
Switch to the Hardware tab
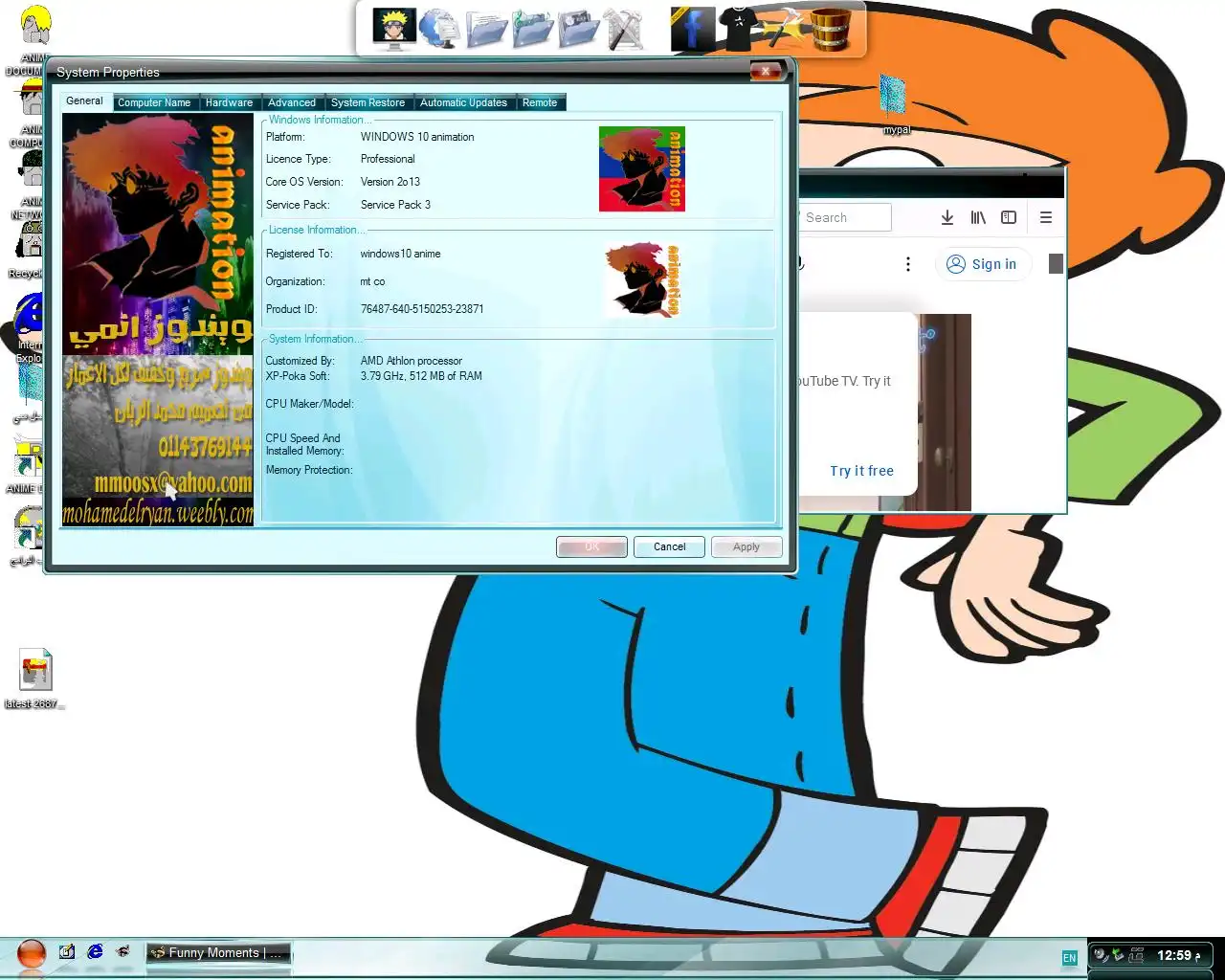230,102
